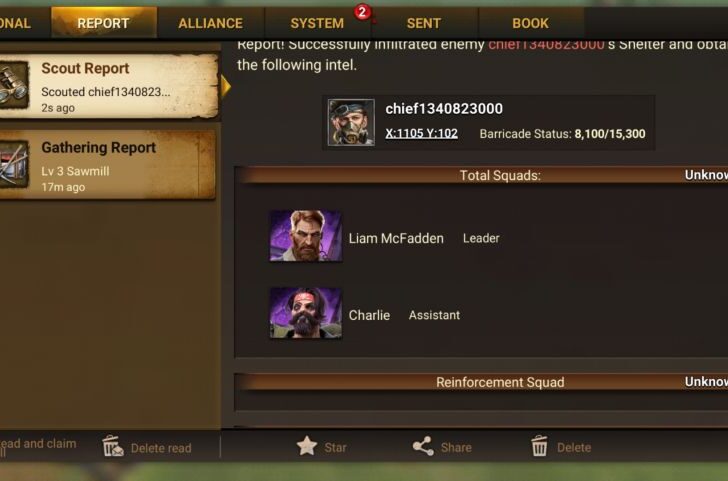Viewport: 728px width, 481px height.
Task: Expand the Total Squads section header
Action: [483, 176]
